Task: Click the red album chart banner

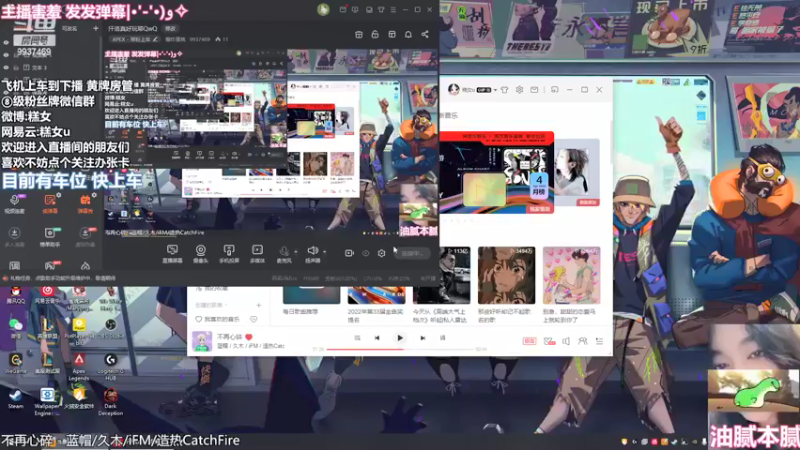Action: (x=496, y=172)
